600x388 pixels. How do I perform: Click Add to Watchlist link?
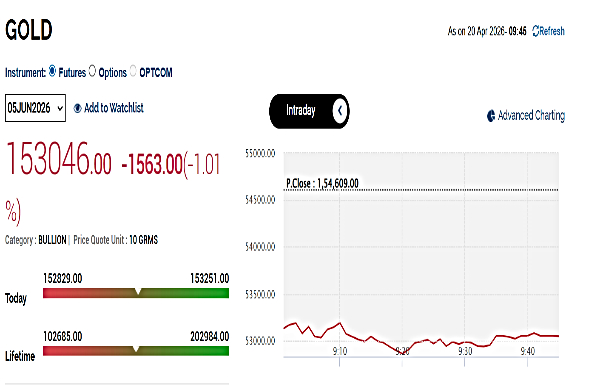pyautogui.click(x=114, y=108)
